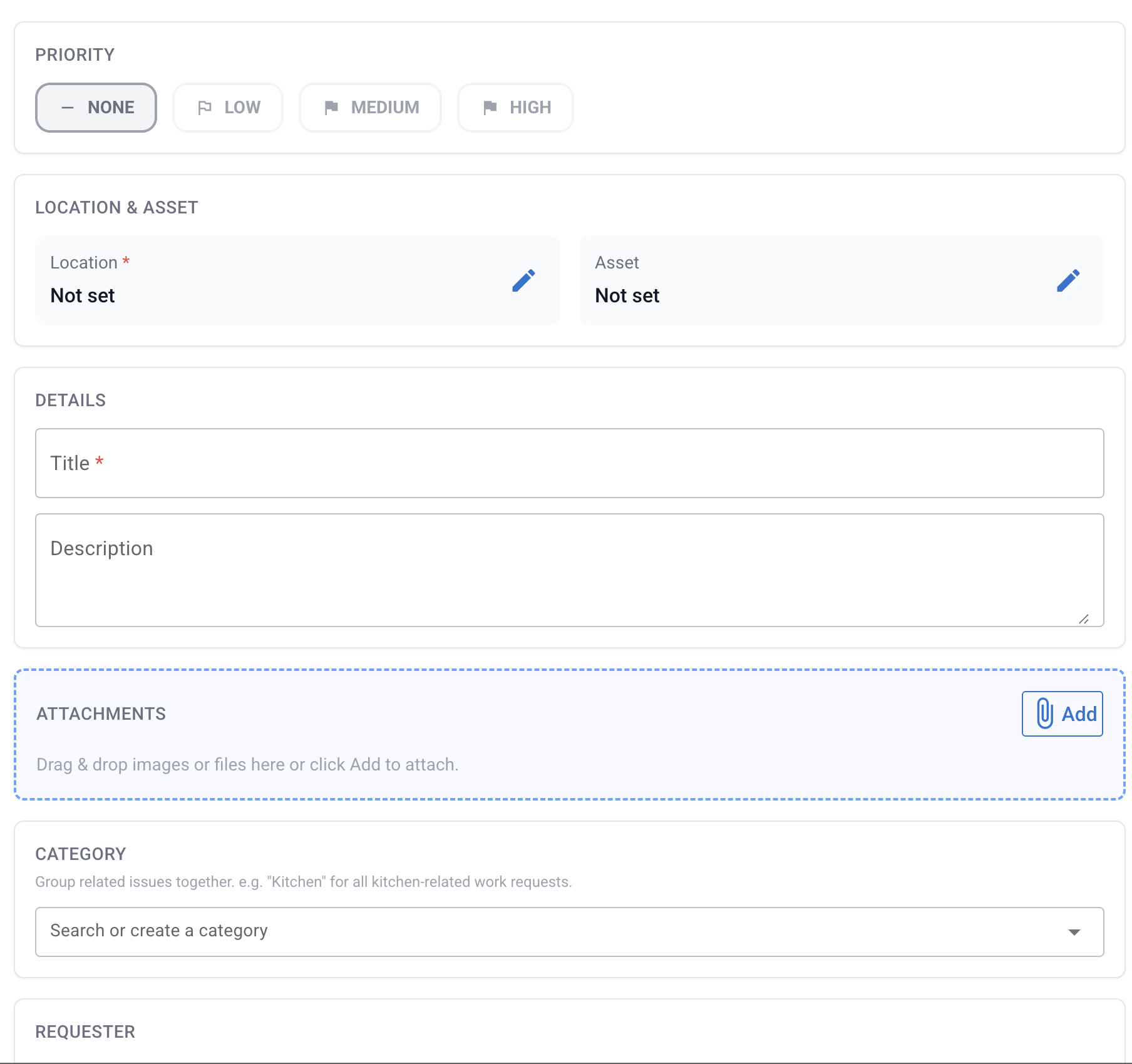Screen dimensions: 1132x1064
Task: Click the pencil icon to edit Asset
Action: [x=1068, y=280]
